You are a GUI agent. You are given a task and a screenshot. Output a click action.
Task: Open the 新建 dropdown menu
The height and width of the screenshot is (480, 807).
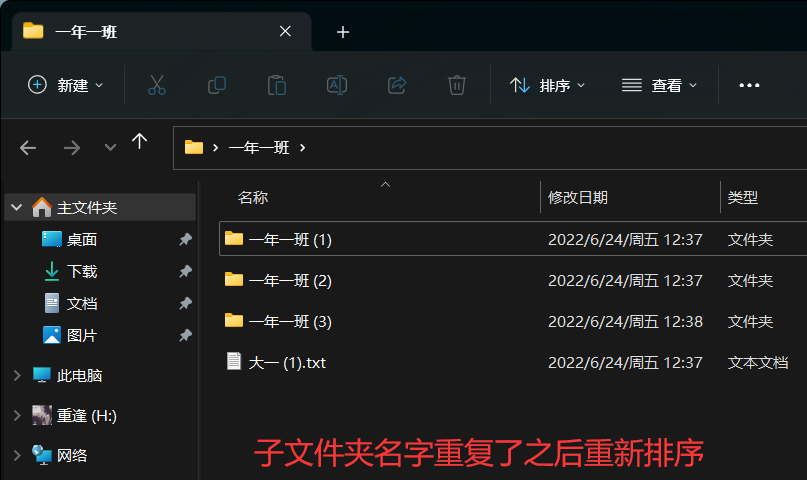[x=66, y=85]
